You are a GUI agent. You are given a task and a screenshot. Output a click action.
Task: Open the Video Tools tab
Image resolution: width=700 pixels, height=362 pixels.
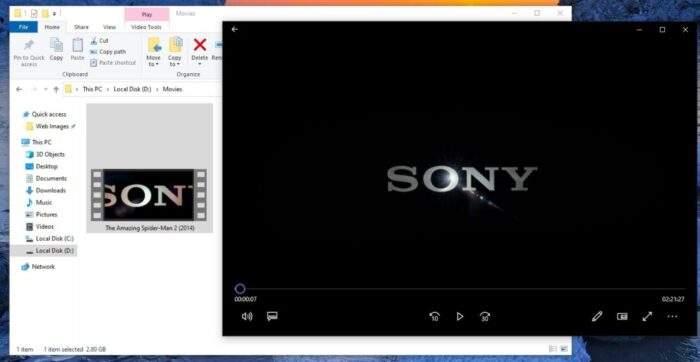146,27
